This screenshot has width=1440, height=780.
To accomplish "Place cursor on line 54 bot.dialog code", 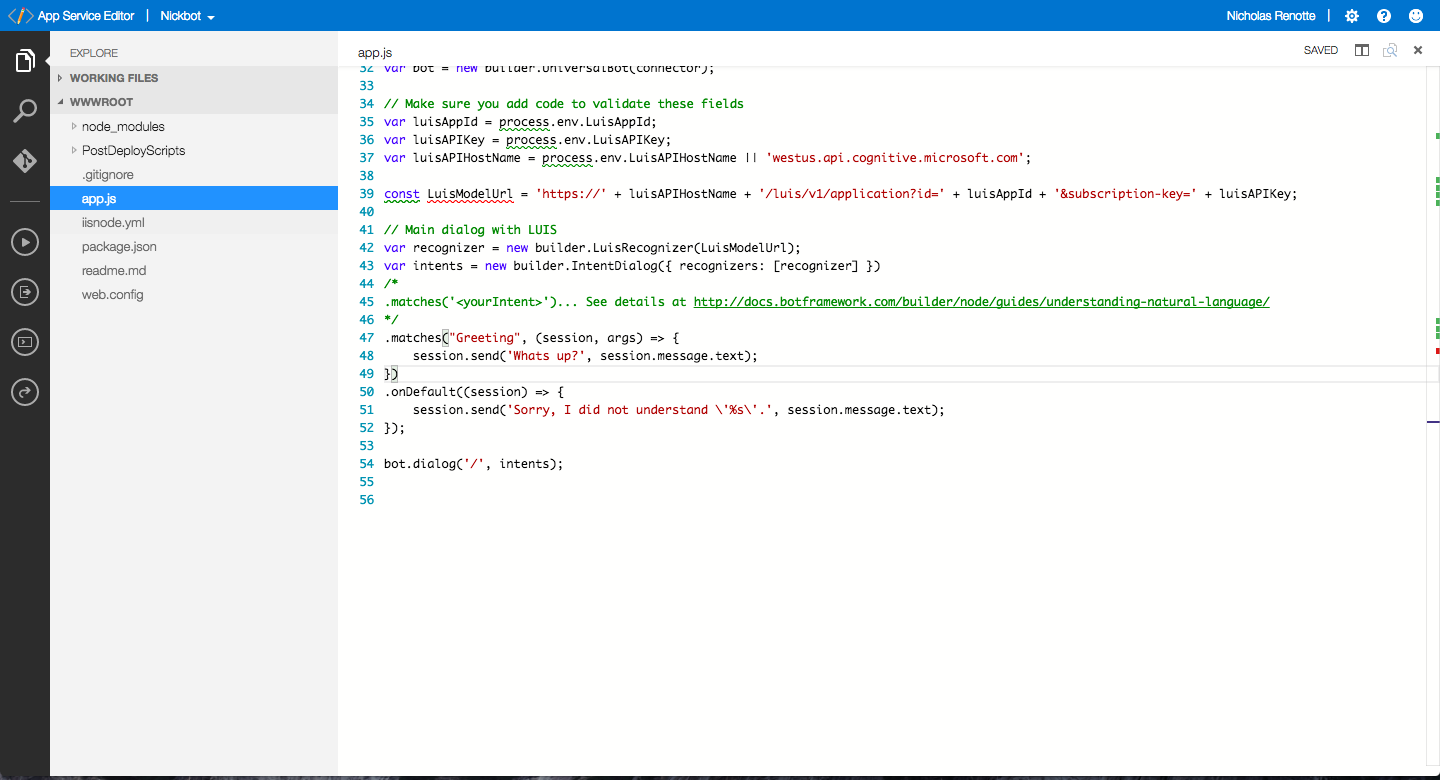I will click(x=474, y=464).
